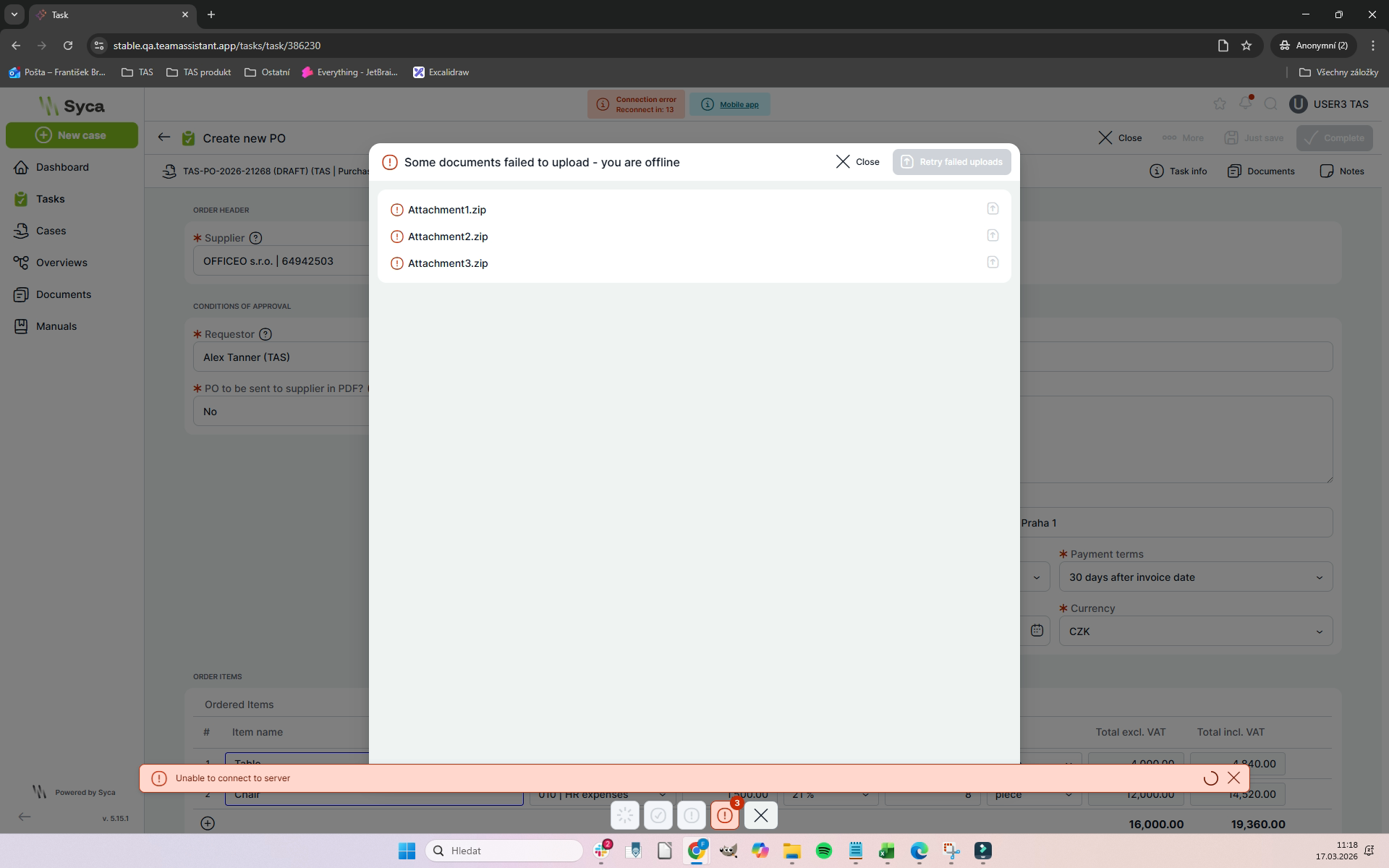This screenshot has height=868, width=1389.
Task: Select Attachment2.zip in failed list
Action: pyautogui.click(x=448, y=237)
